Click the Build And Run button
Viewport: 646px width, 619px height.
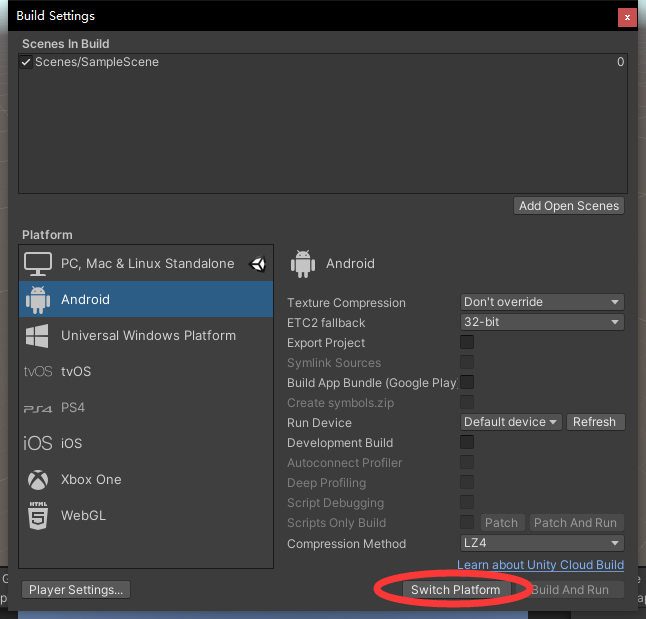tap(570, 590)
